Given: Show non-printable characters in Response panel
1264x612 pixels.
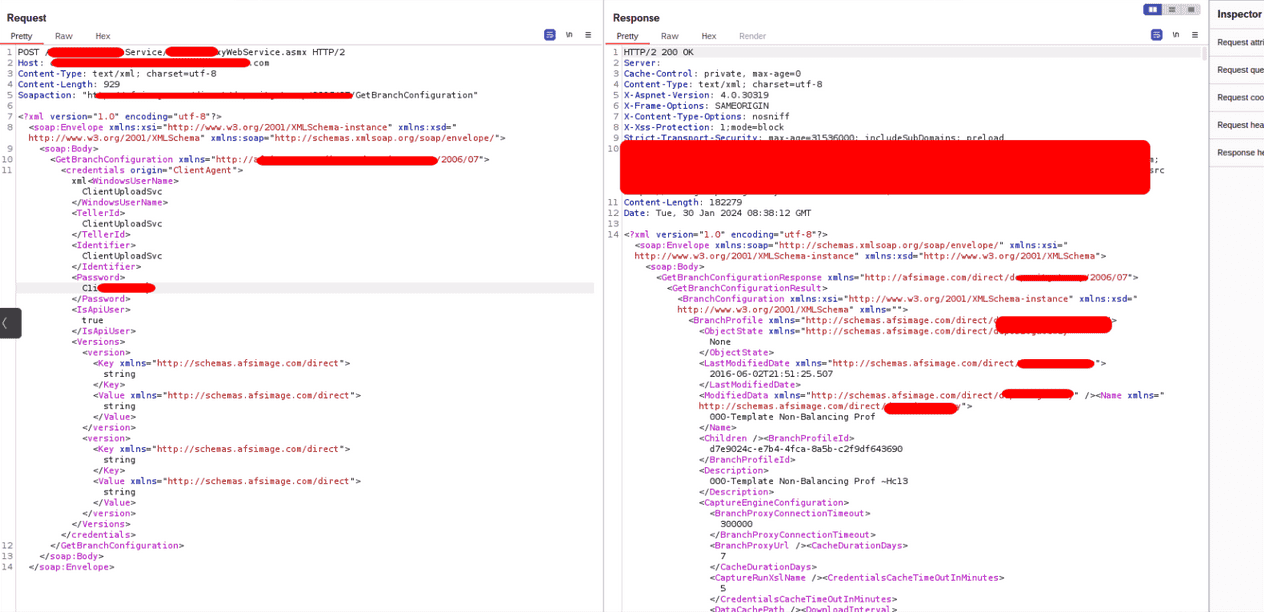Looking at the screenshot, I should 1175,35.
